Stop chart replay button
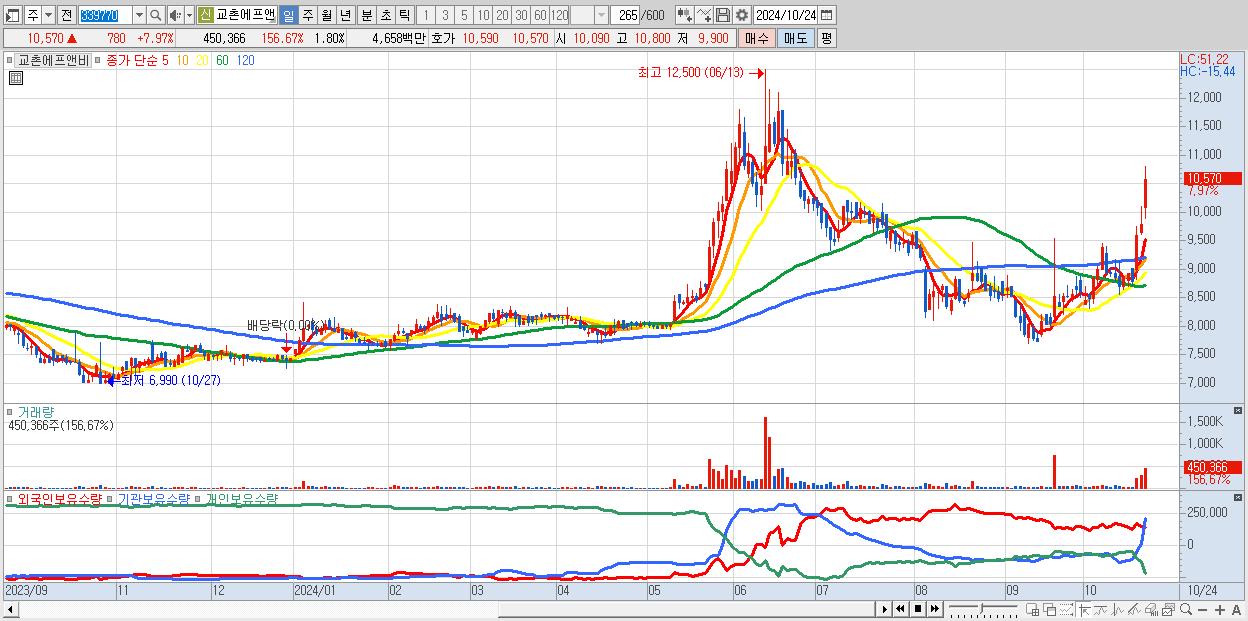Screen dimensions: 1248x621 [918, 609]
